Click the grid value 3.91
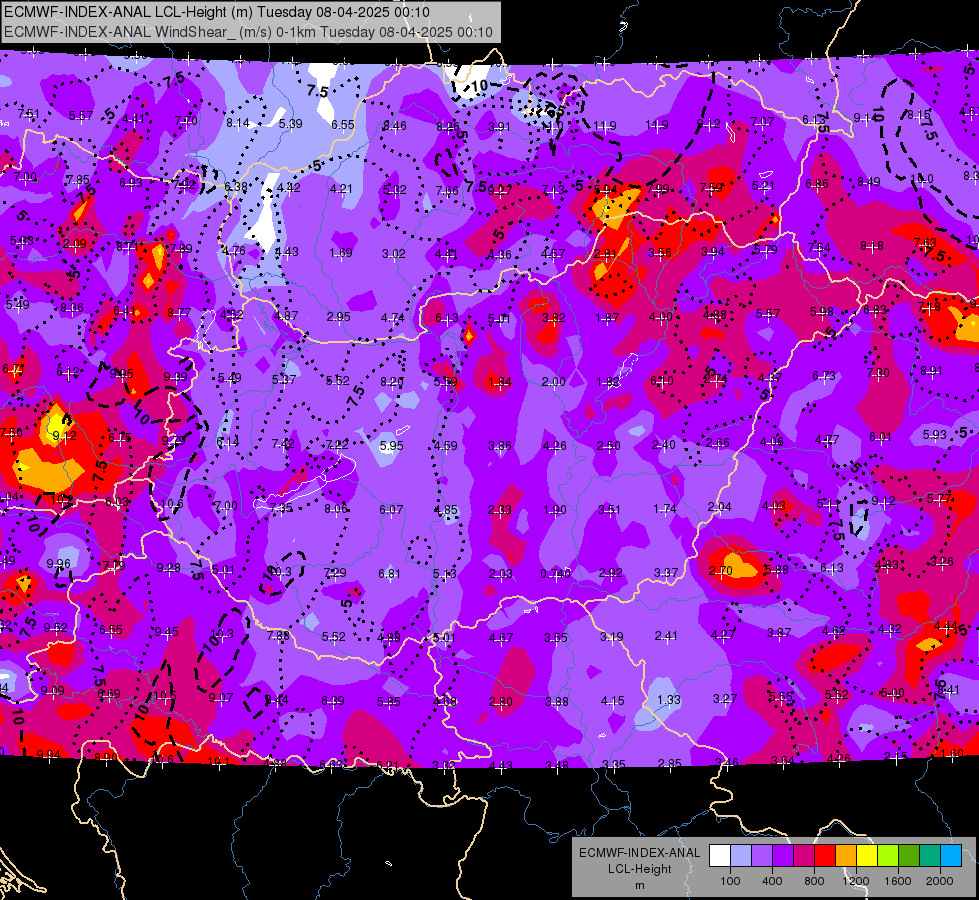Viewport: 979px width, 900px height. [x=499, y=126]
